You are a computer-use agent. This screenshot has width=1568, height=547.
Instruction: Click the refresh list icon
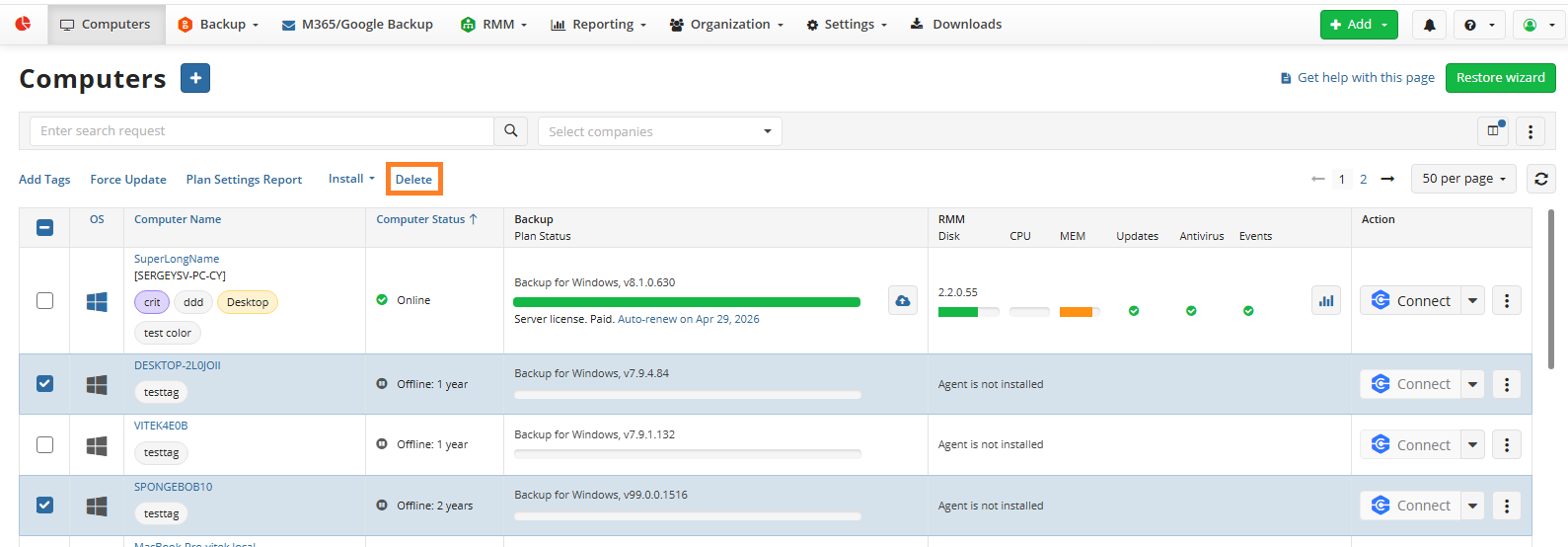click(x=1540, y=179)
